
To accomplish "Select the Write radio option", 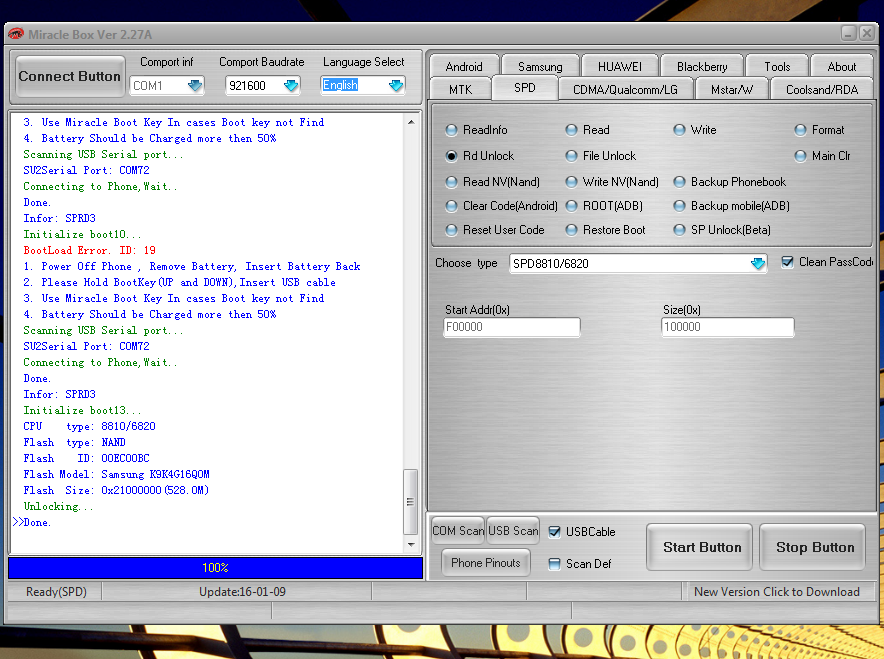I will (679, 130).
